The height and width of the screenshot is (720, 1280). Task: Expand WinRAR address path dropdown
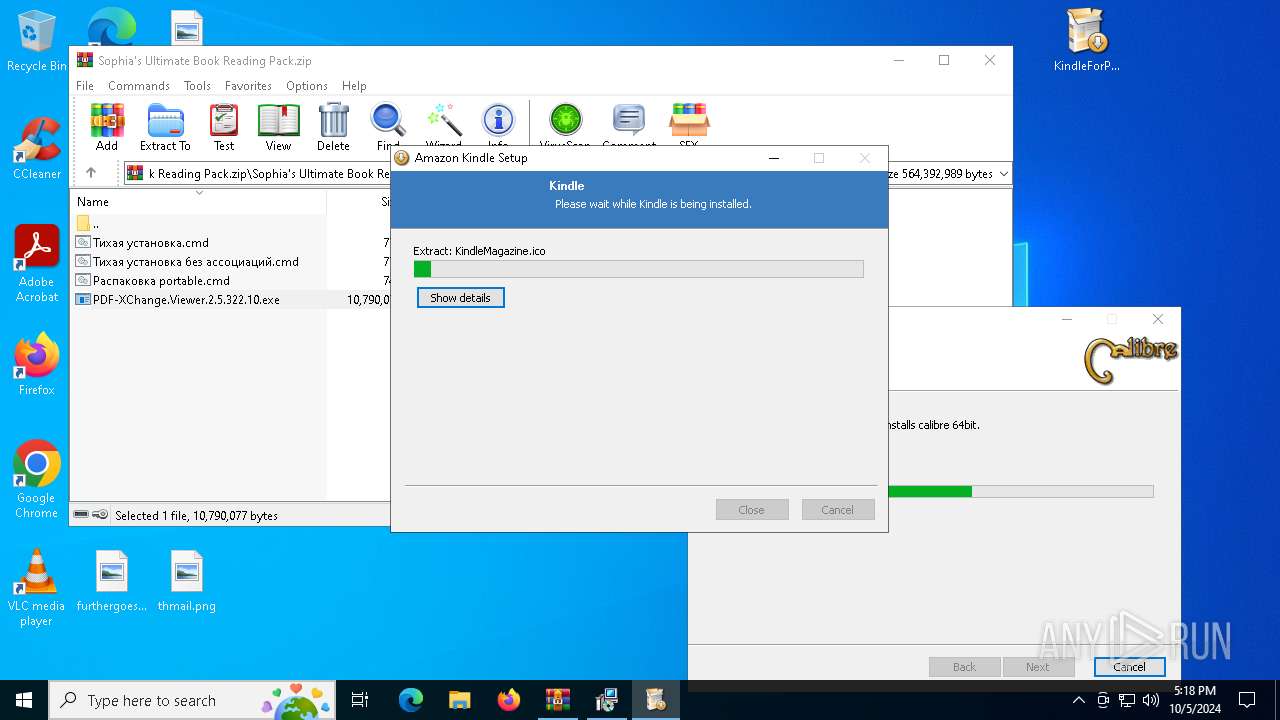click(1003, 174)
